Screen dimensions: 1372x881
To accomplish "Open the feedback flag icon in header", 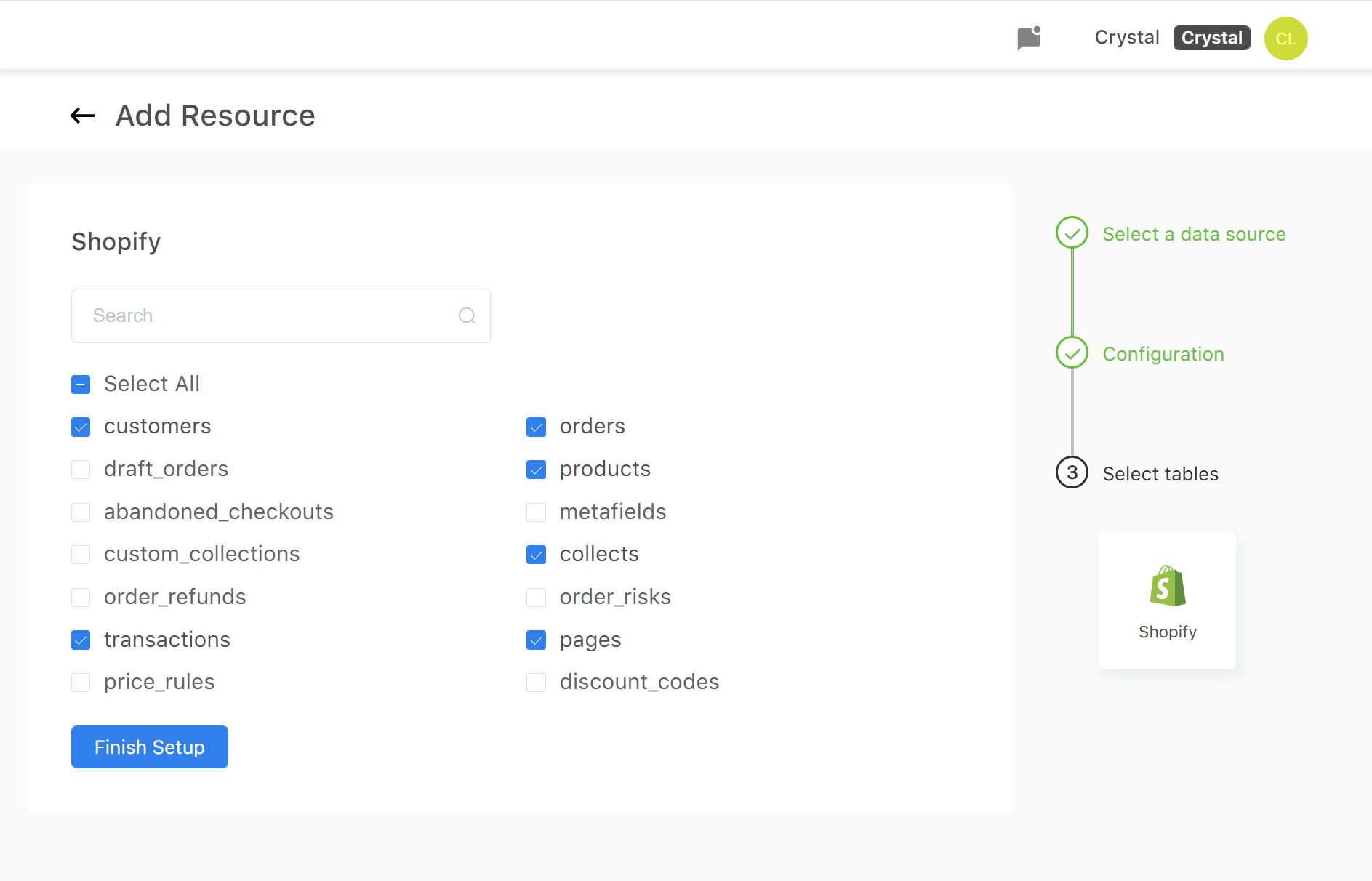I will (1028, 38).
